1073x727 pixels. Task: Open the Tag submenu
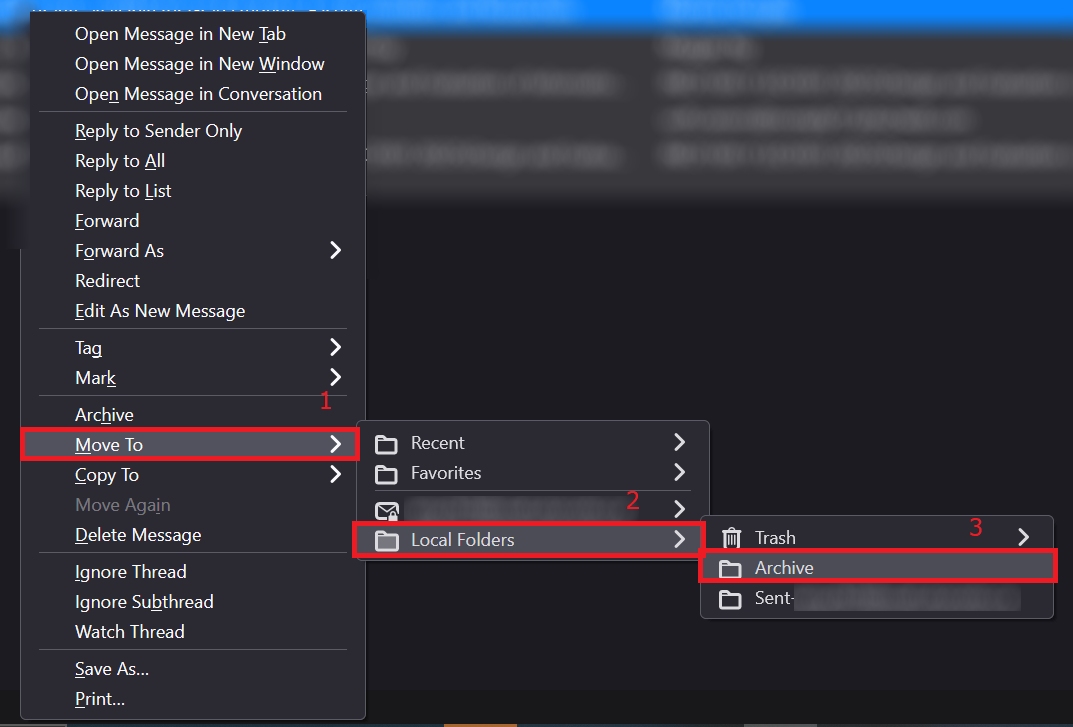pos(193,348)
